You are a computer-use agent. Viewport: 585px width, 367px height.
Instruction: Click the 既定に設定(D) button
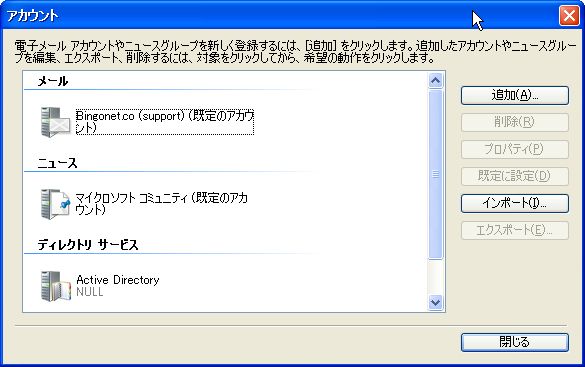(515, 176)
